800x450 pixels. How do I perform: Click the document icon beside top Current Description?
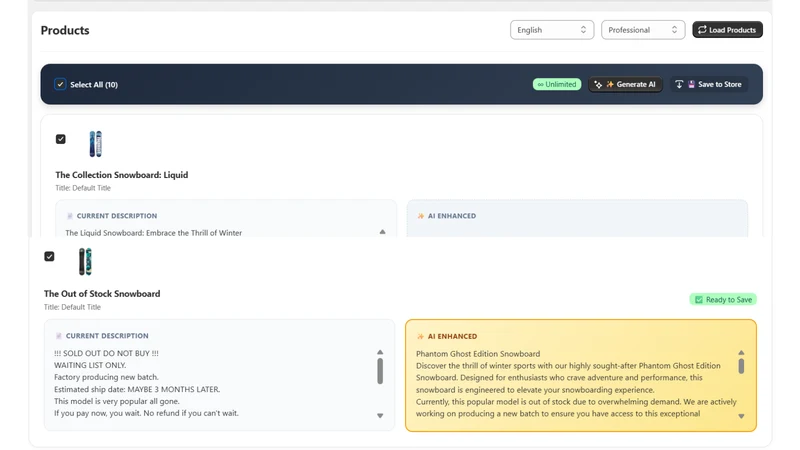click(x=70, y=216)
